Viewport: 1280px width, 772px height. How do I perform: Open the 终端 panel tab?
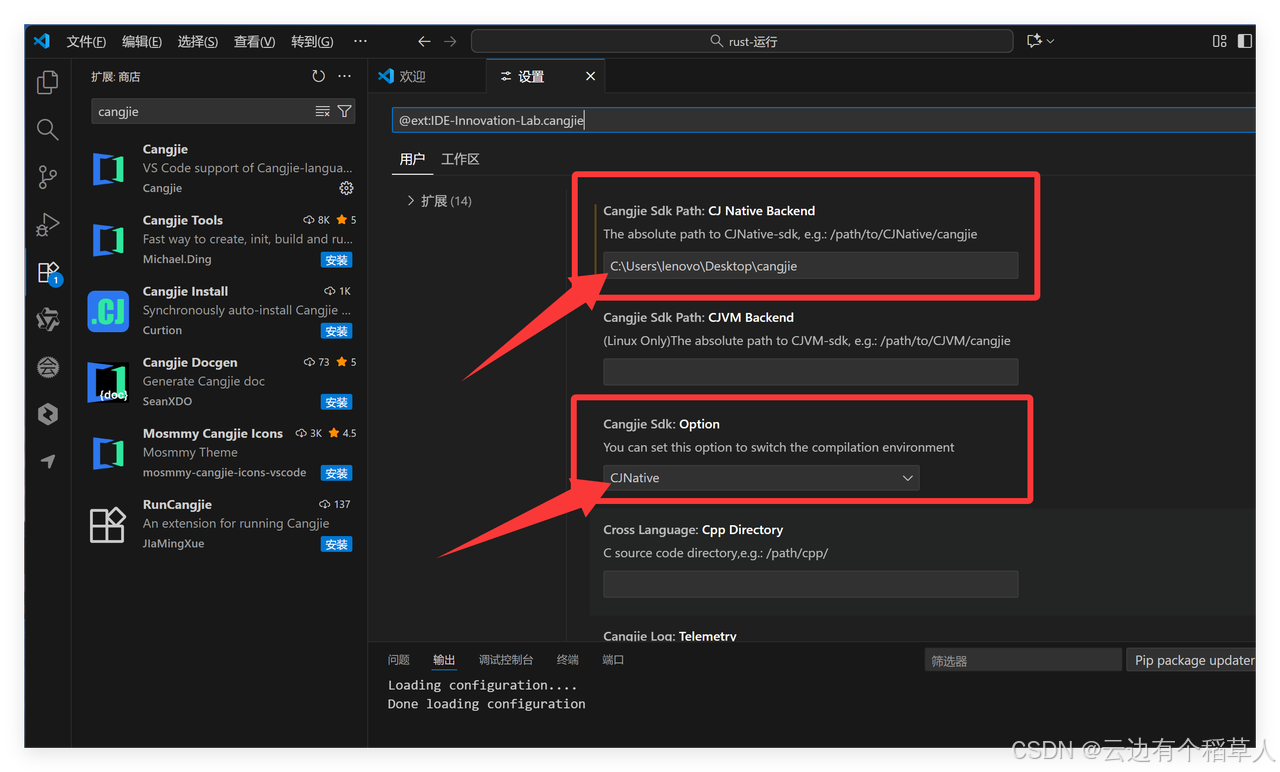pyautogui.click(x=567, y=660)
